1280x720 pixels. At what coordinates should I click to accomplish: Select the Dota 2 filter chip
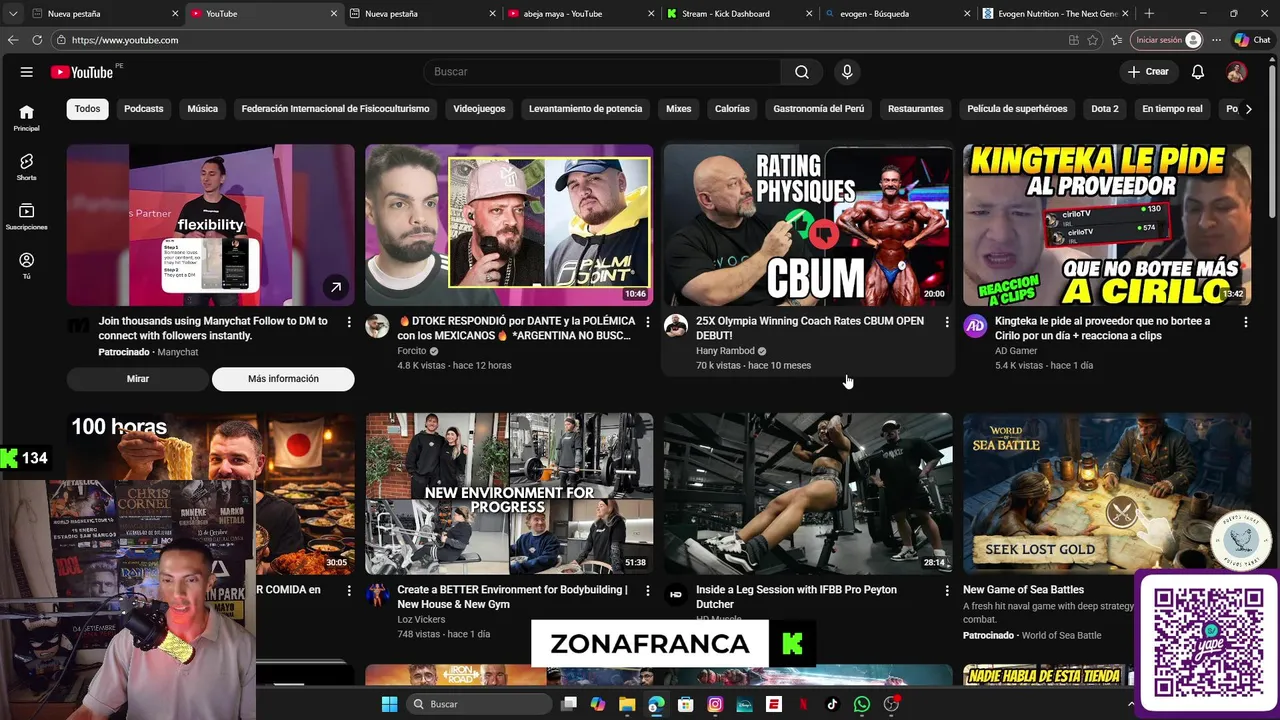coord(1104,109)
